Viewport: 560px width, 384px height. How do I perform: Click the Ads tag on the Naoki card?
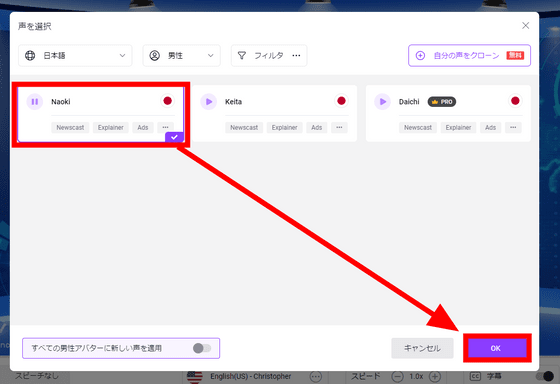point(143,128)
